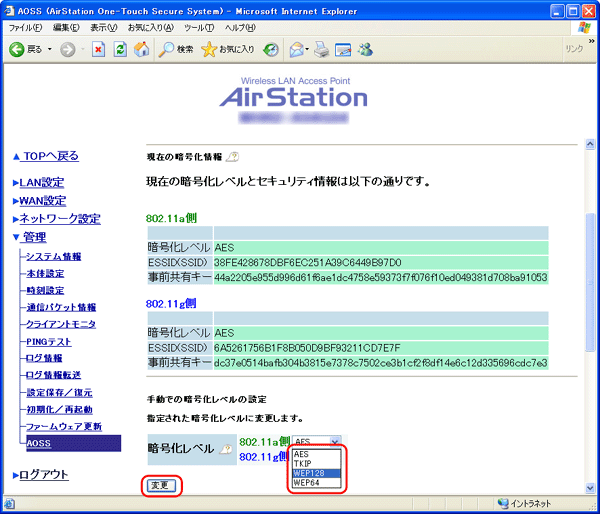The width and height of the screenshot is (600, 514).
Task: Open クライアントモニタ page
Action: [x=60, y=324]
